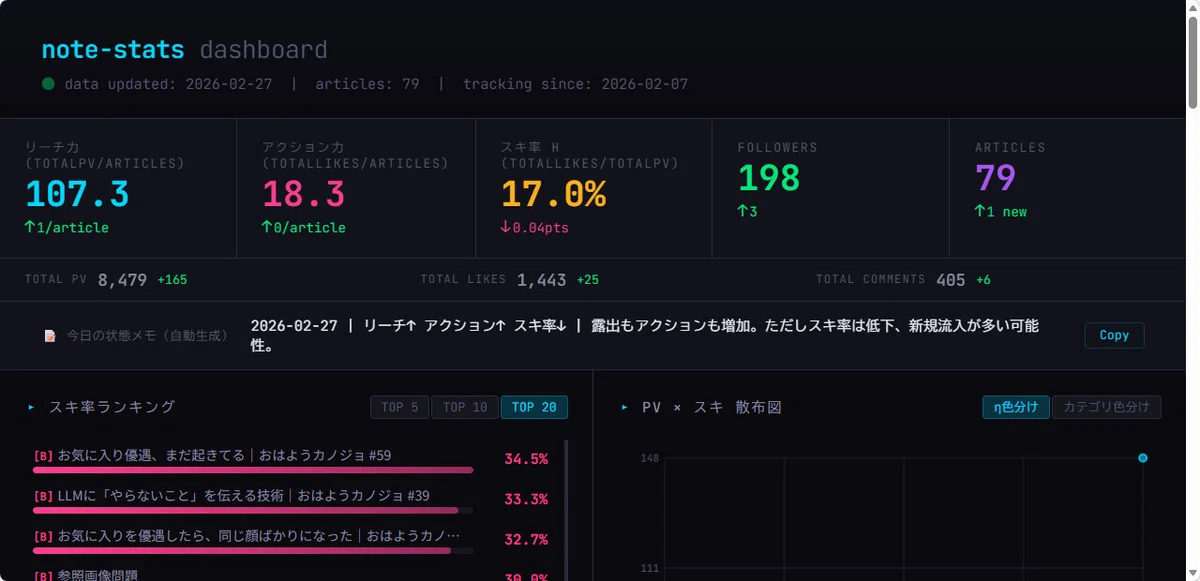This screenshot has width=1200, height=581.
Task: Click tracking since: 2026-02-07 text
Action: [x=575, y=84]
